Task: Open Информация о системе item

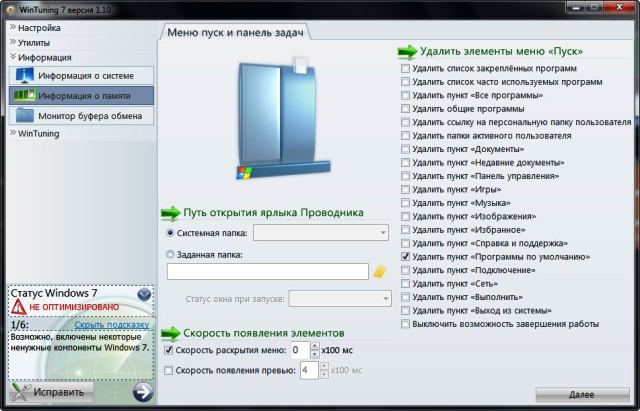Action: [x=81, y=76]
